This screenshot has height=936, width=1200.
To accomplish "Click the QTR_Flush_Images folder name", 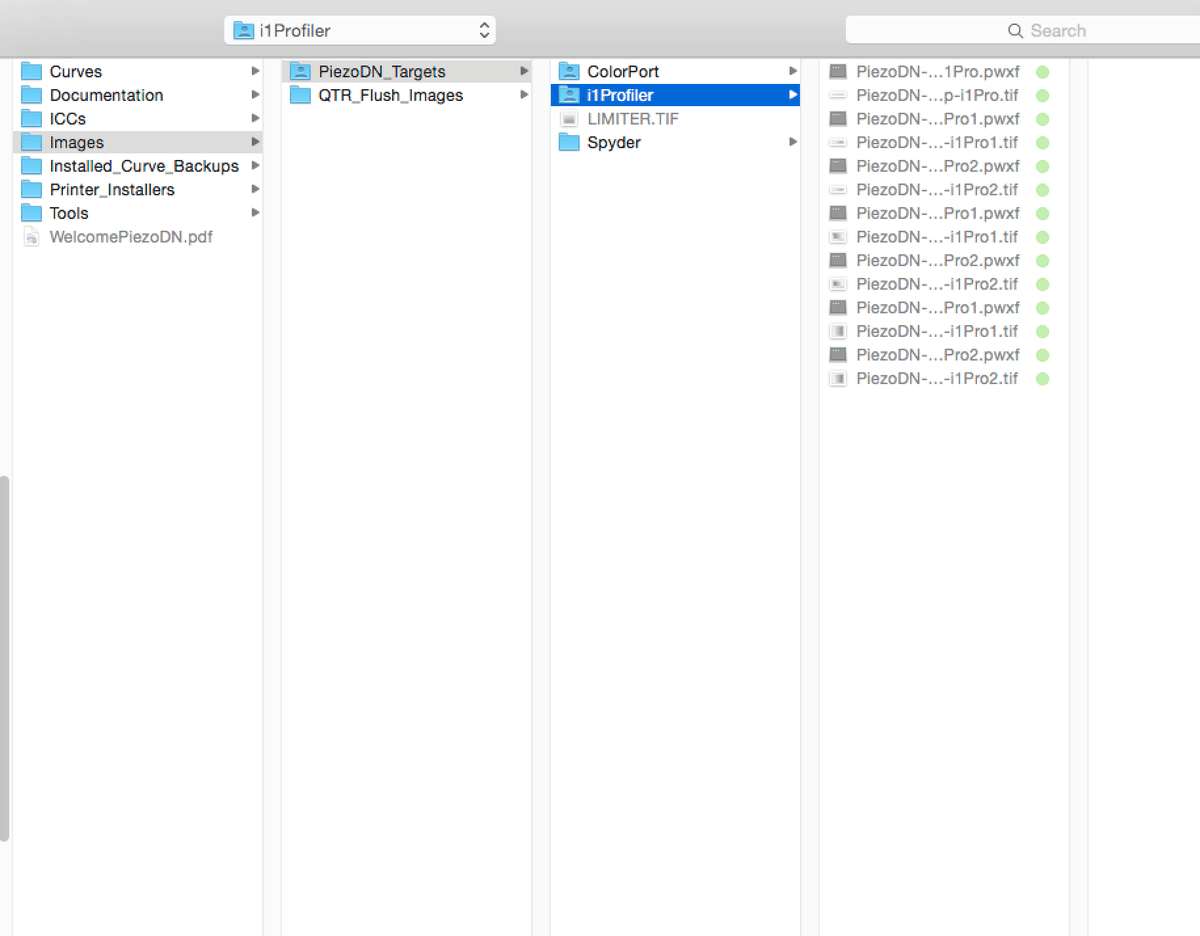I will [x=391, y=95].
